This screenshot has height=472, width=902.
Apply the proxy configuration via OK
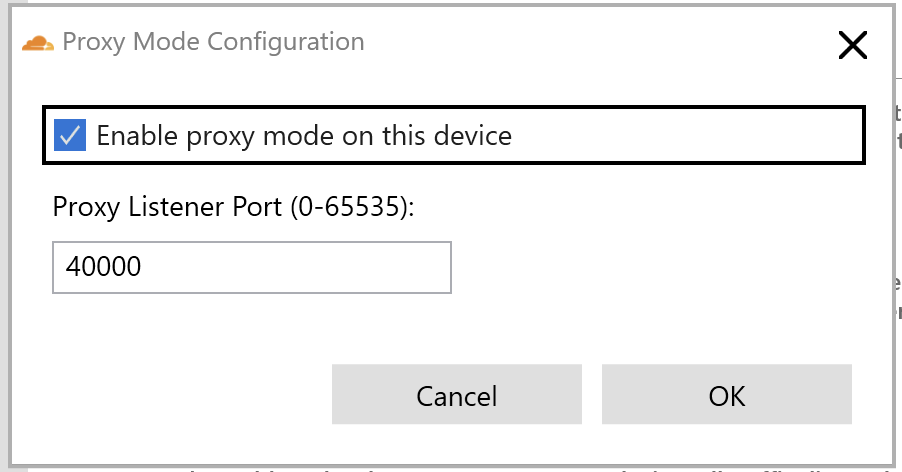coord(726,395)
